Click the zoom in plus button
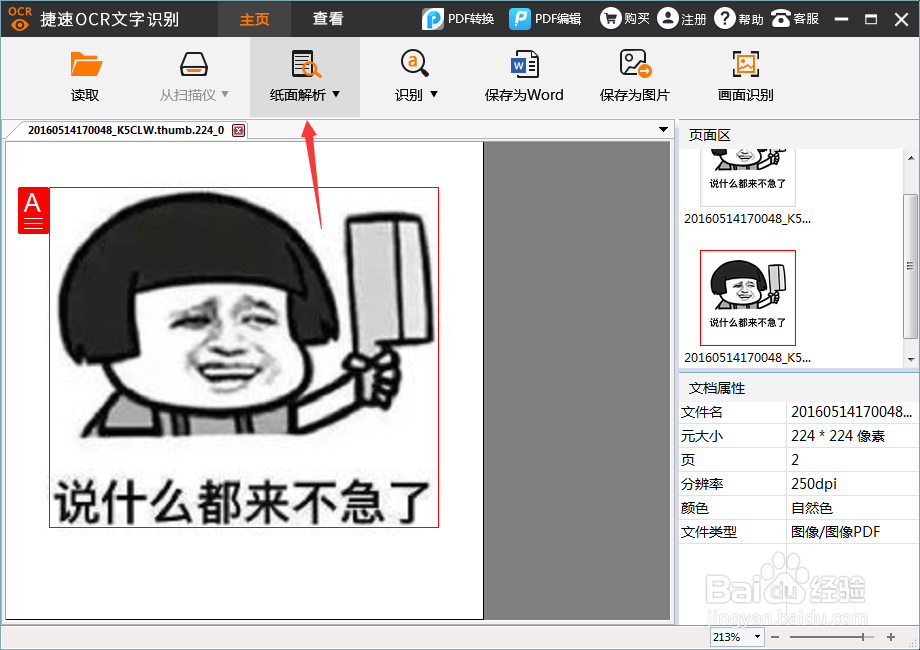Image resolution: width=920 pixels, height=650 pixels. (891, 637)
